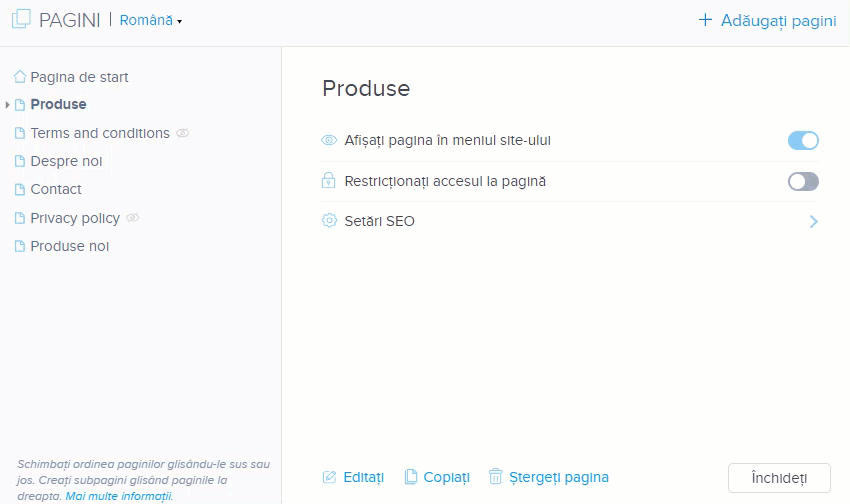Enable the Restricționați accesul la pagină switch

point(803,182)
